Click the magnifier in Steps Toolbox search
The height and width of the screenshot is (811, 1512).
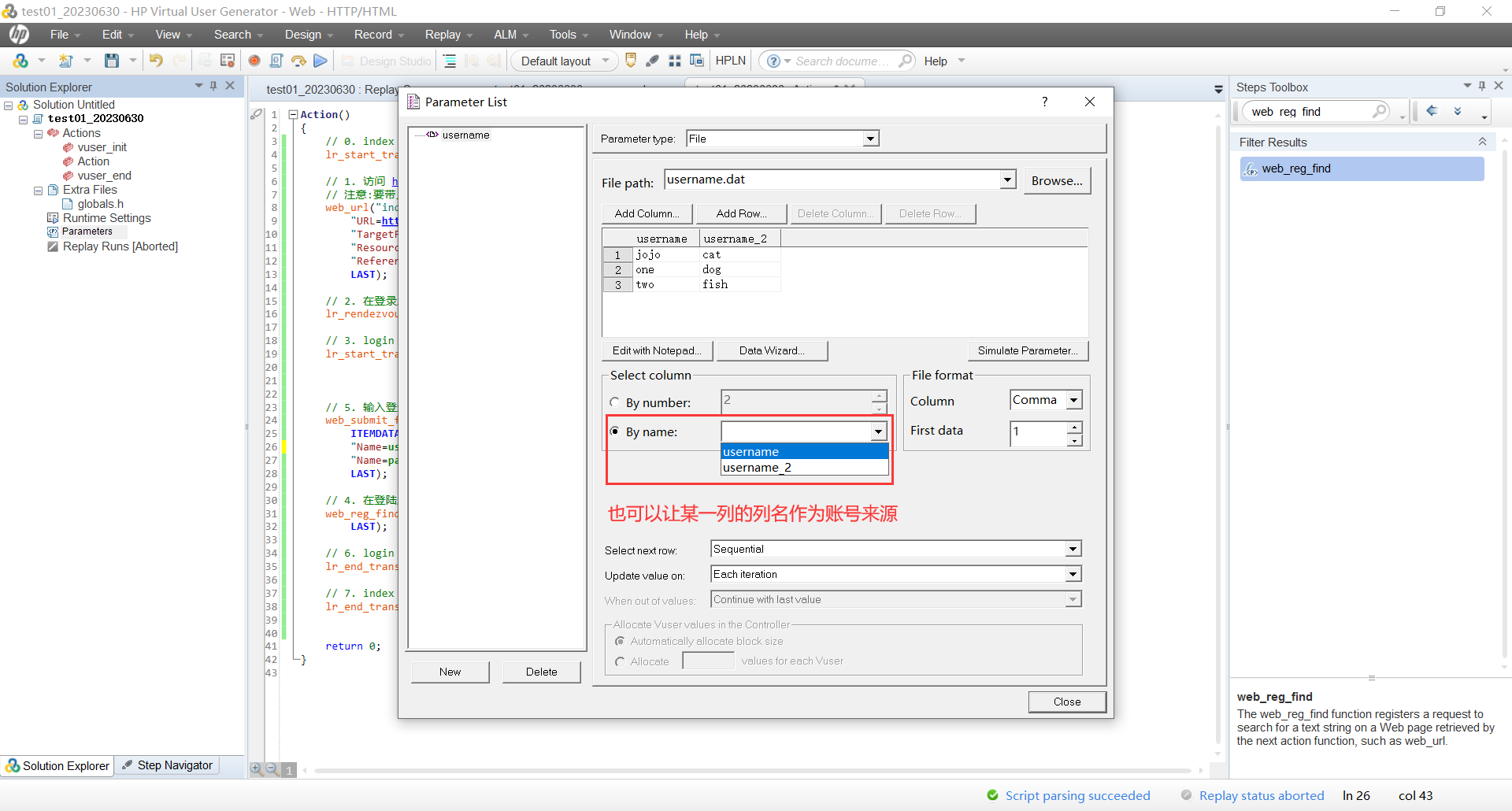[x=1380, y=111]
